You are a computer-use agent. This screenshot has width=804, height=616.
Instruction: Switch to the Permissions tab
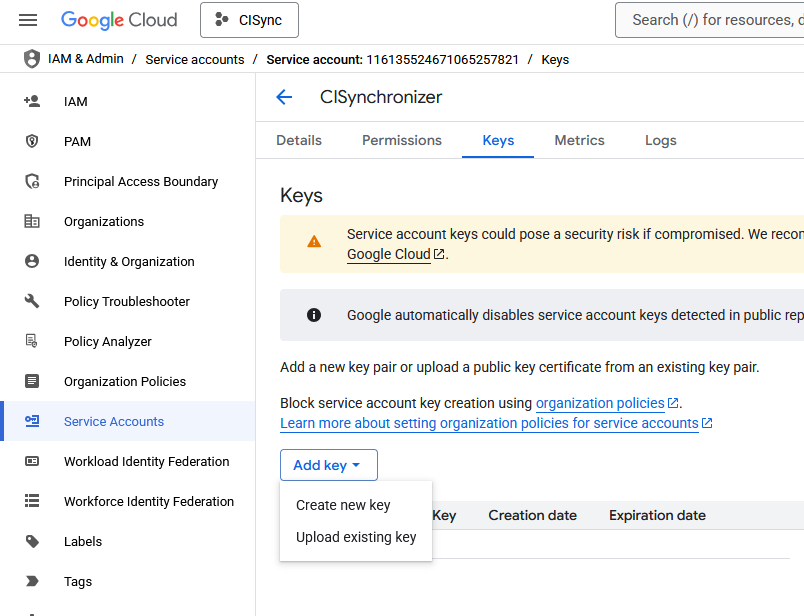tap(402, 141)
